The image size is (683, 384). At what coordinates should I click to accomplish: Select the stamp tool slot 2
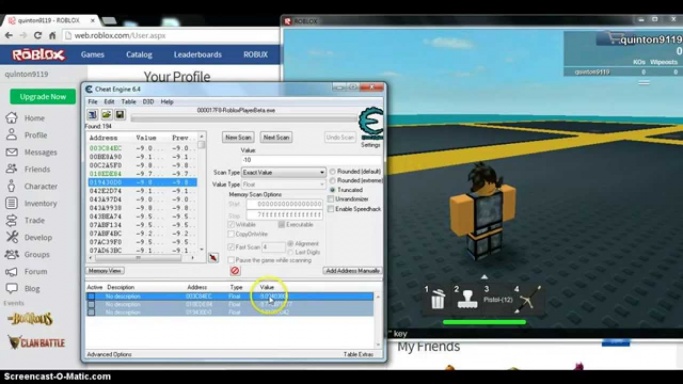[x=467, y=300]
